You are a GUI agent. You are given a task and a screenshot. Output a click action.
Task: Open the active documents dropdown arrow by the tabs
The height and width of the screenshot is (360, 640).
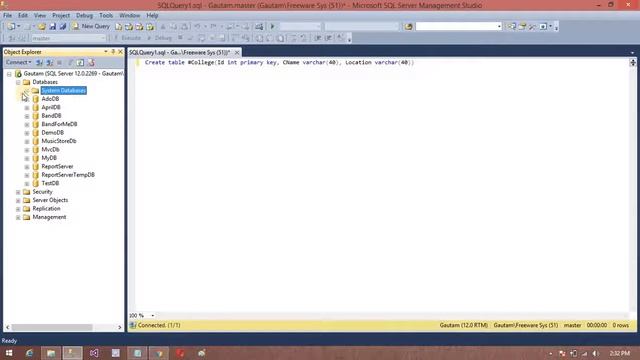(x=632, y=53)
